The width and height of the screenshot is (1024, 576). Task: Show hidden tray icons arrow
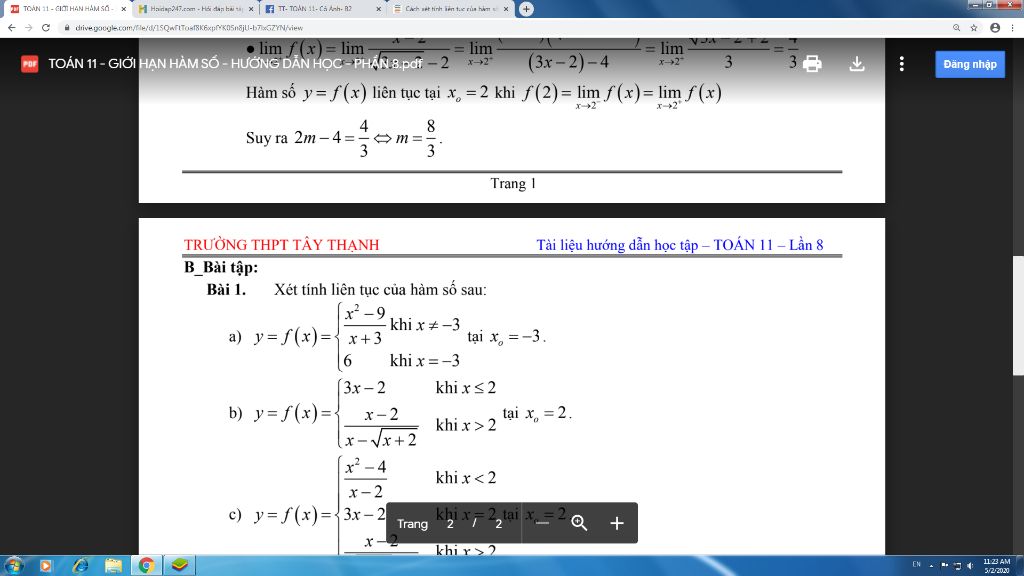click(x=931, y=566)
